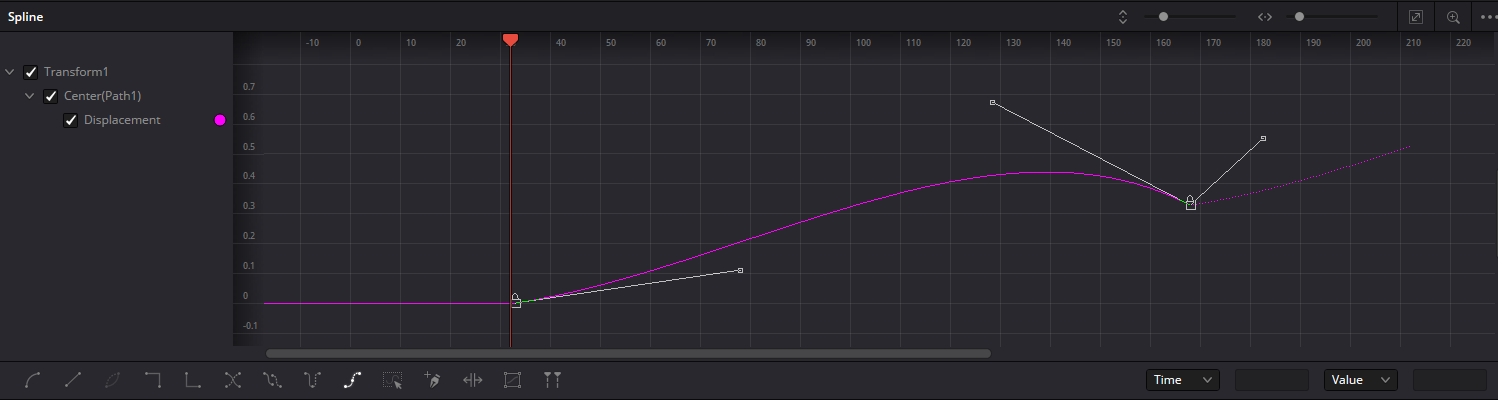
Task: Select the Time Stretch tool
Action: pos(473,380)
